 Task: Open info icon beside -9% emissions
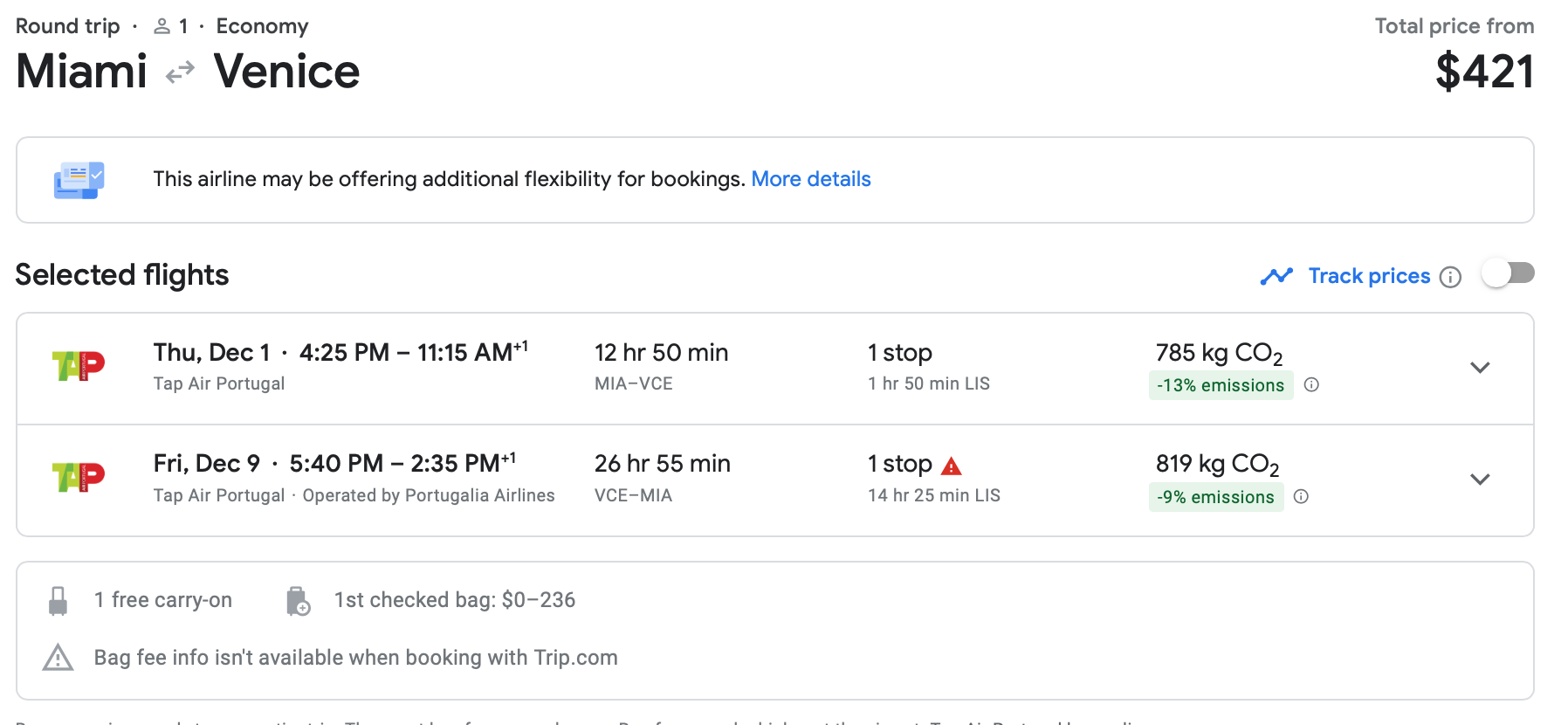coord(1301,497)
